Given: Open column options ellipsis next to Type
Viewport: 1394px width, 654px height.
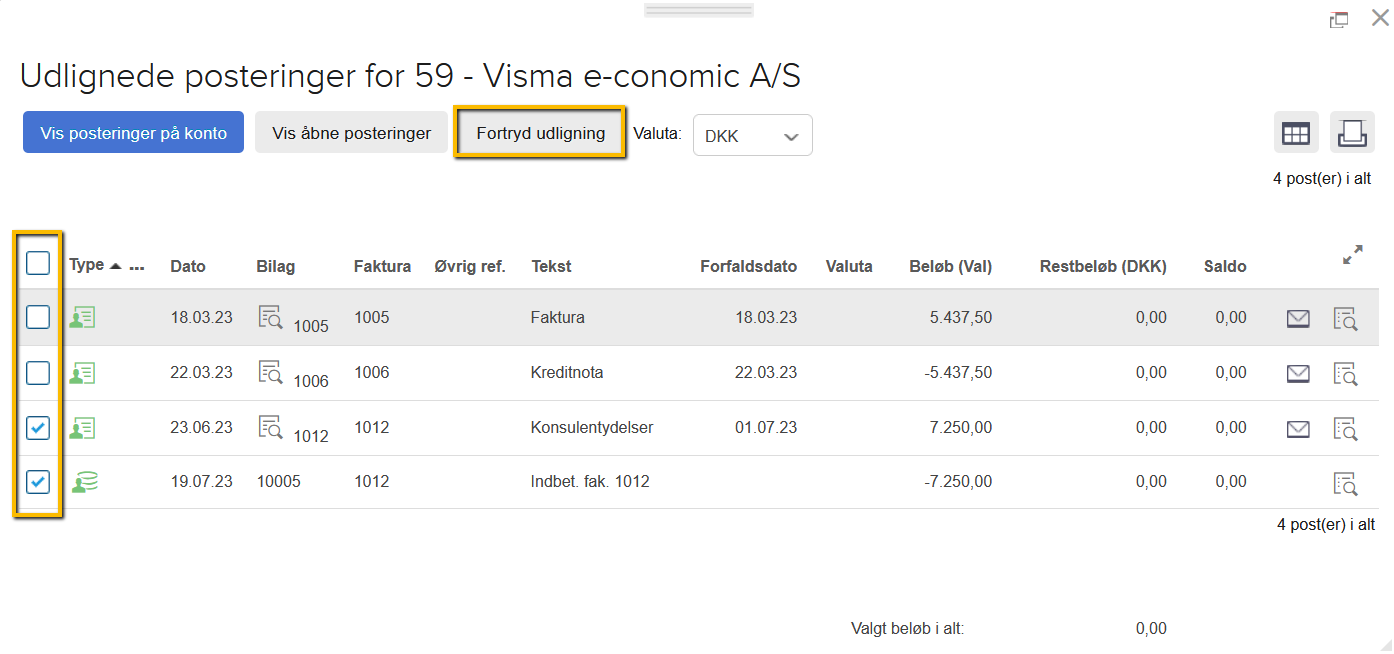Looking at the screenshot, I should click(138, 267).
